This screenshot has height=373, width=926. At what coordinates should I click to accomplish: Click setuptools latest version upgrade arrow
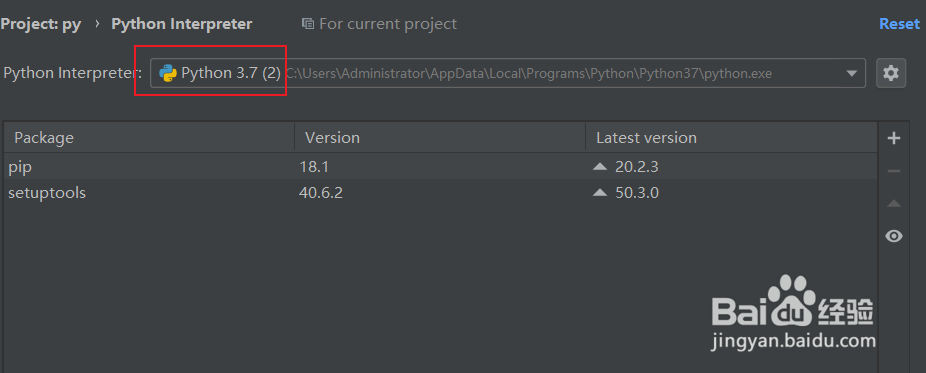[600, 192]
